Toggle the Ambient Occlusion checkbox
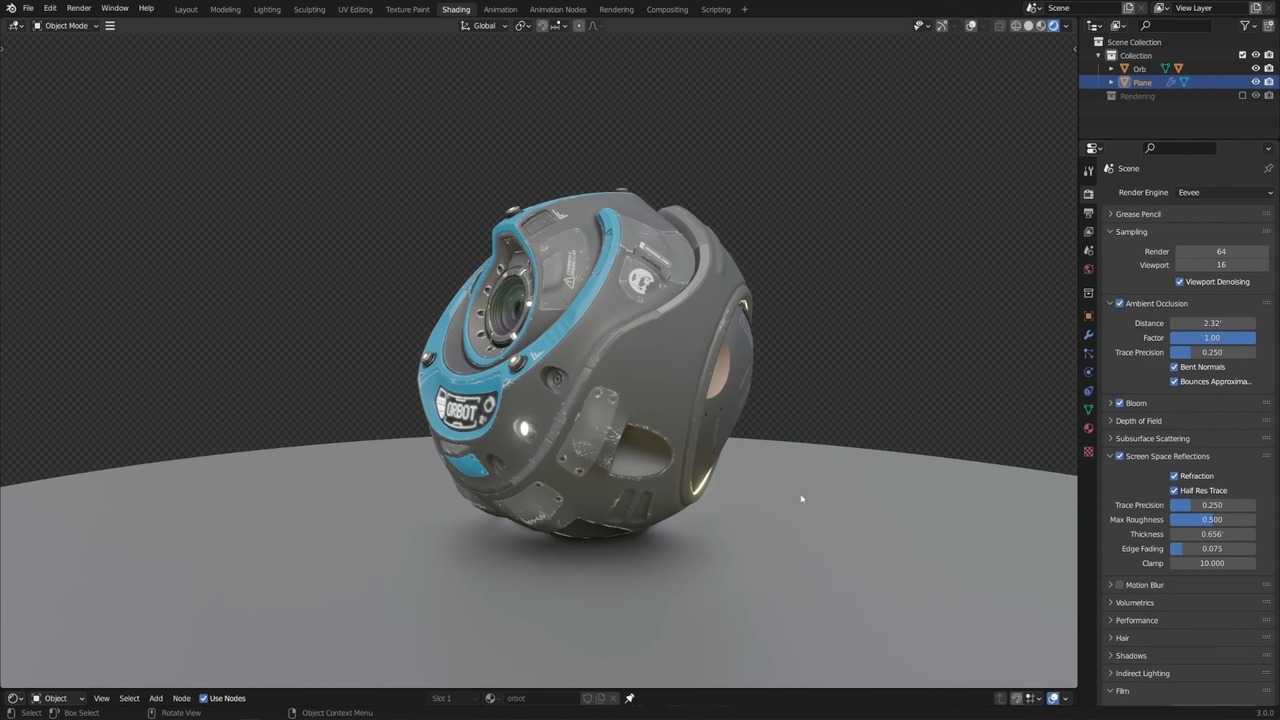This screenshot has width=1280, height=720. 1119,303
